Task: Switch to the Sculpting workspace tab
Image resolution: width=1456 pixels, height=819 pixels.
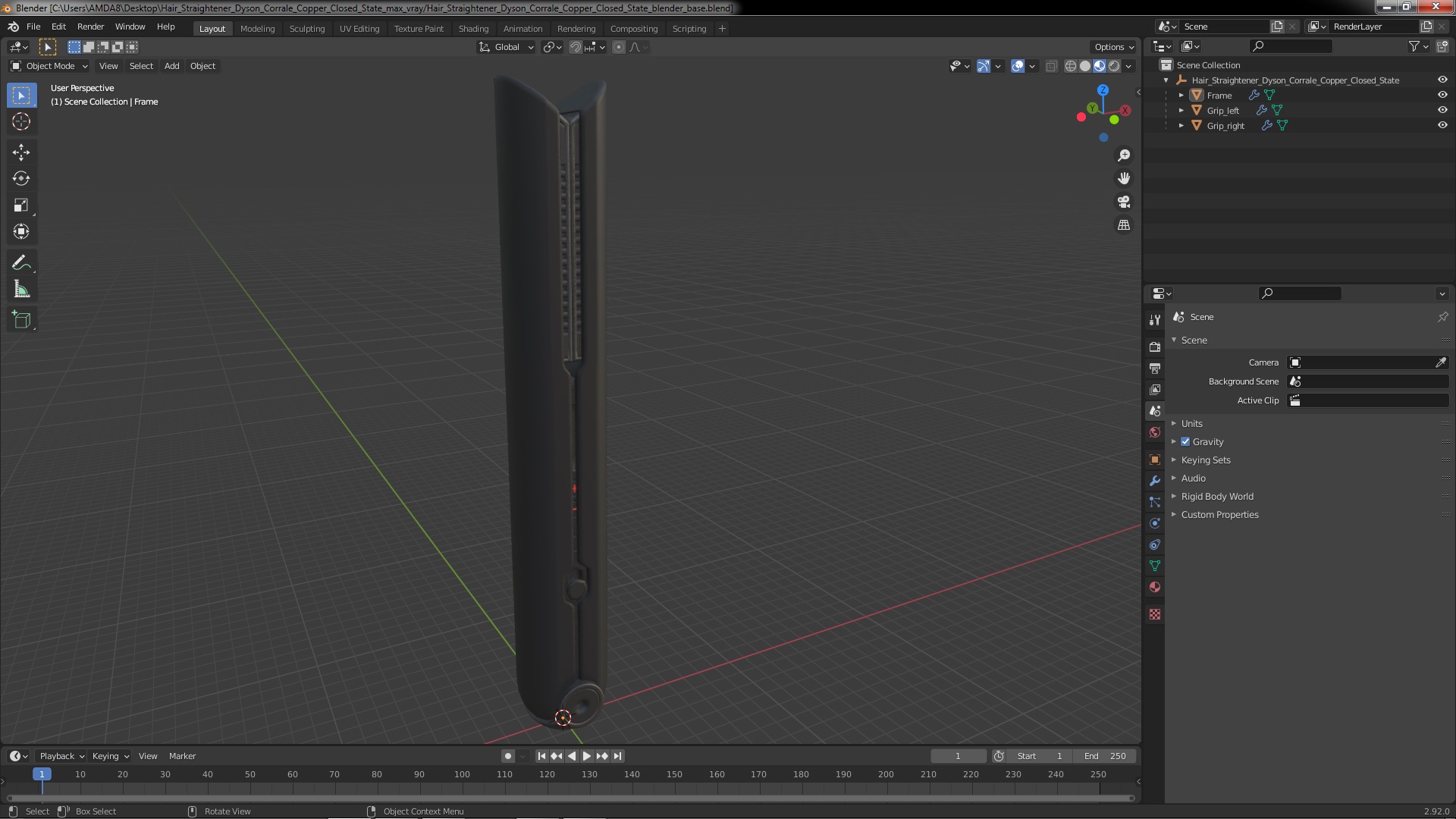Action: click(x=306, y=29)
